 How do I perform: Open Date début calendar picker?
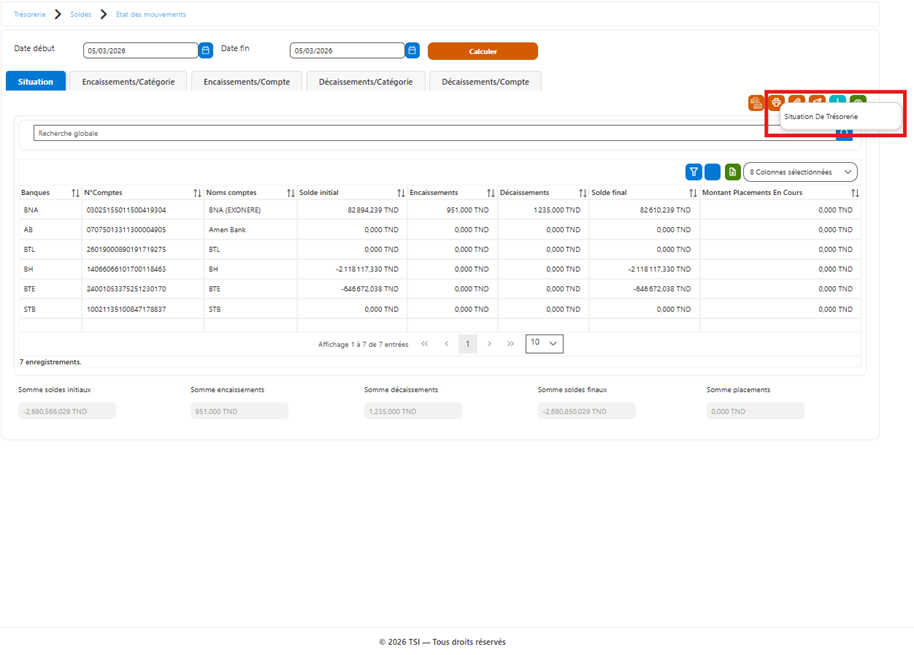click(x=206, y=51)
